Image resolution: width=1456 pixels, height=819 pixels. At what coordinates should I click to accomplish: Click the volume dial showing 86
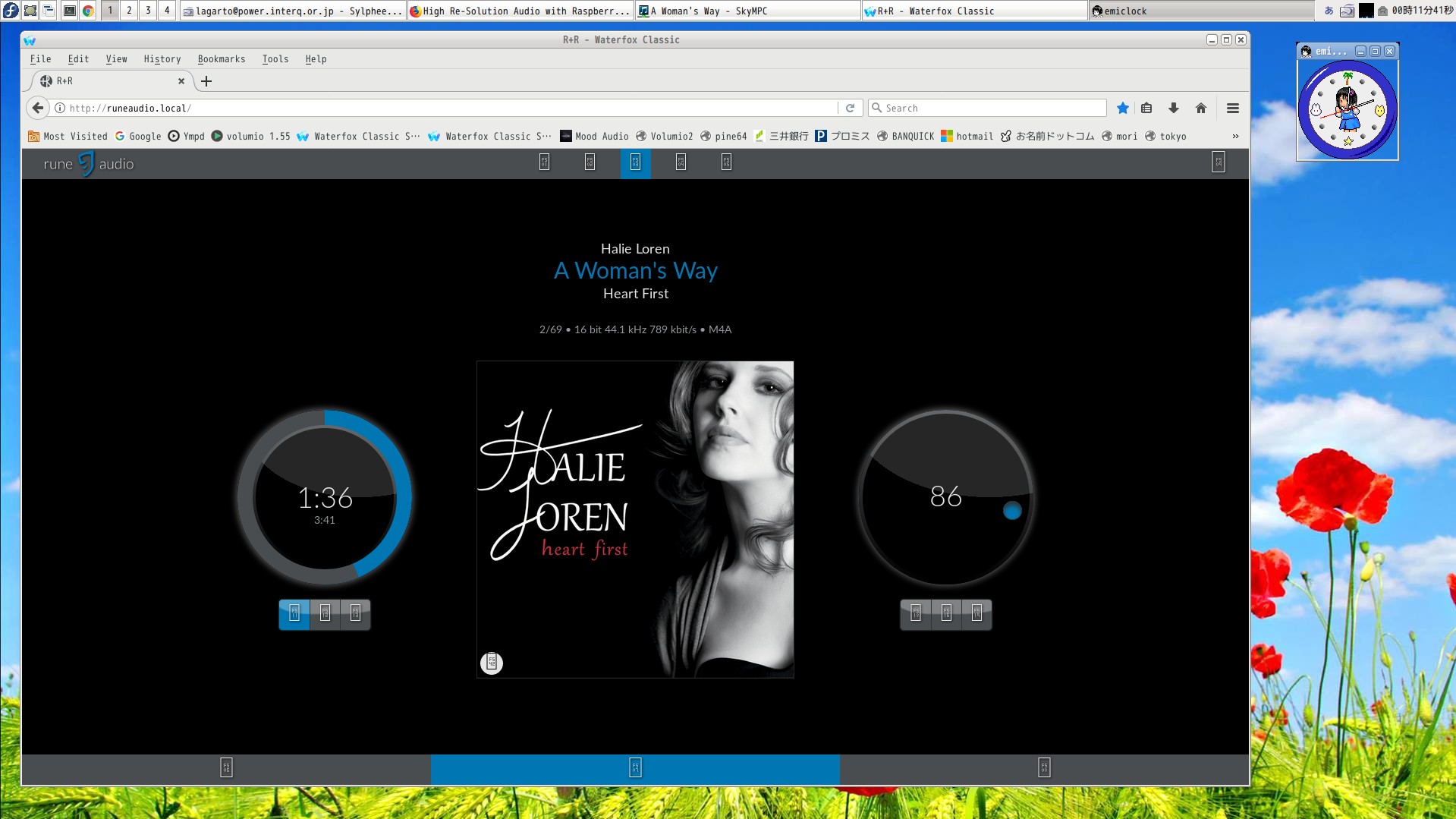pyautogui.click(x=946, y=497)
